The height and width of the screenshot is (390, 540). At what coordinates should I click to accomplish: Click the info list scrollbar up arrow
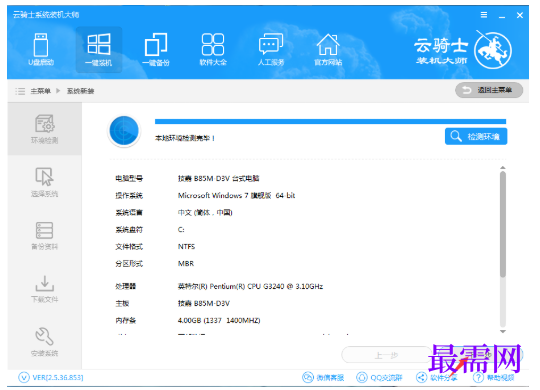click(x=503, y=168)
